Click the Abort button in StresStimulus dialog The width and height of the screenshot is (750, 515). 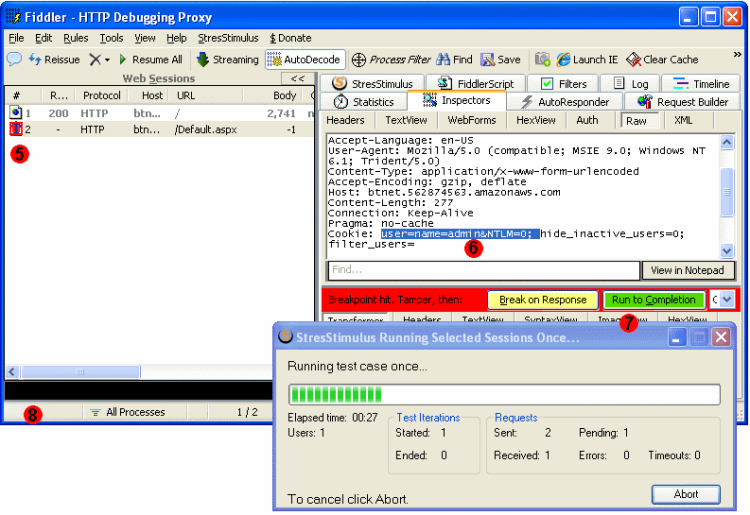[686, 494]
